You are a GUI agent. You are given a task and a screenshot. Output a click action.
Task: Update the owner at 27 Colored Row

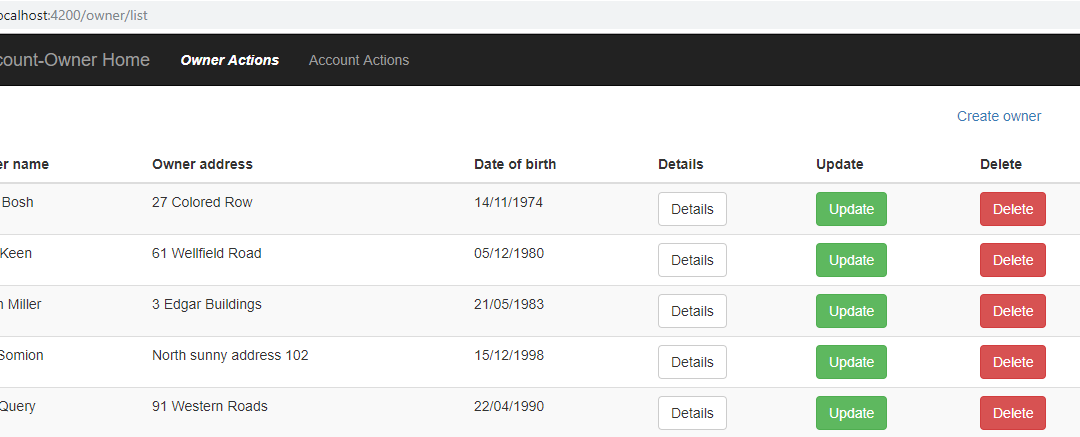(x=851, y=209)
